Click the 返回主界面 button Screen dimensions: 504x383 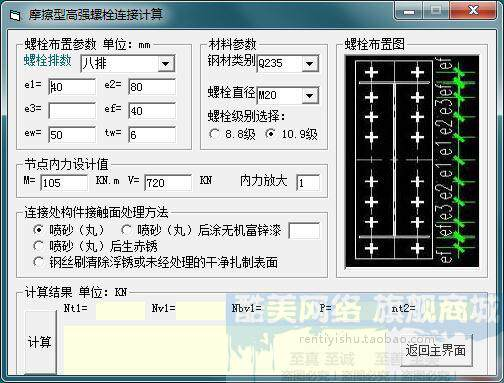coord(436,350)
